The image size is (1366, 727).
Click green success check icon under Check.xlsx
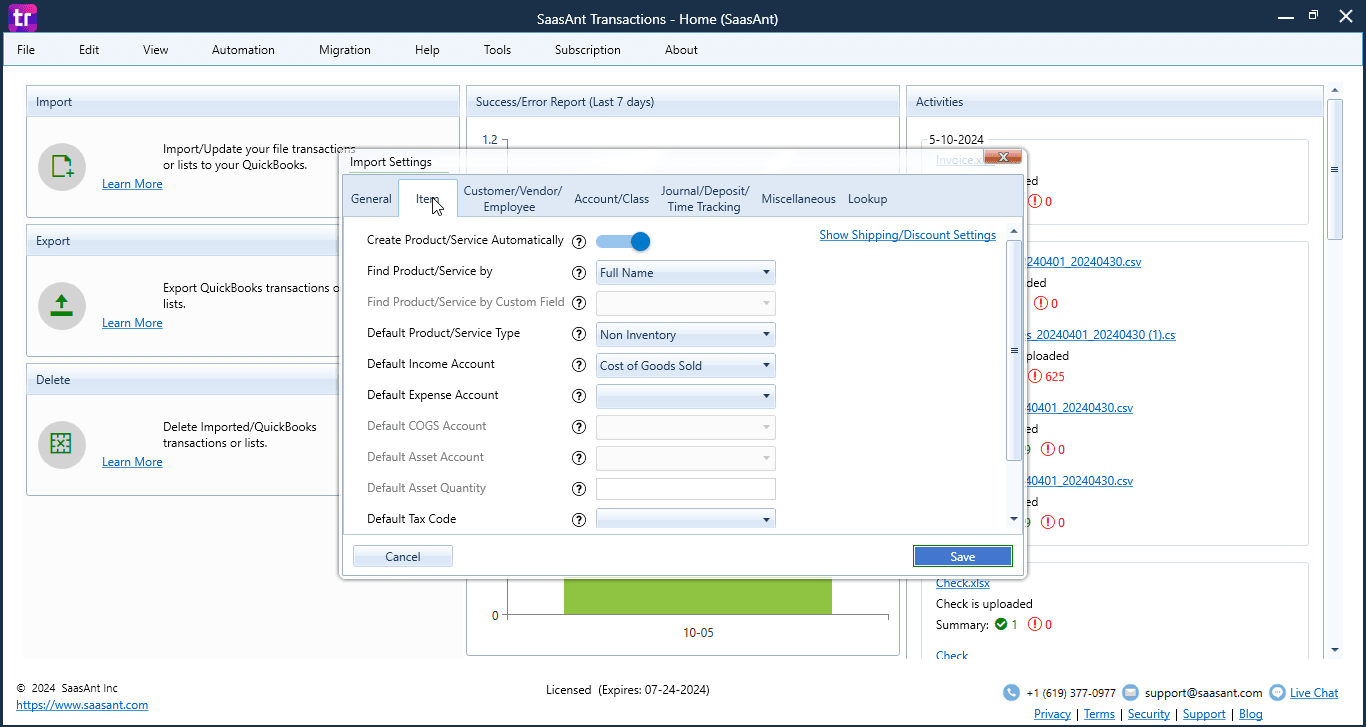click(1001, 625)
